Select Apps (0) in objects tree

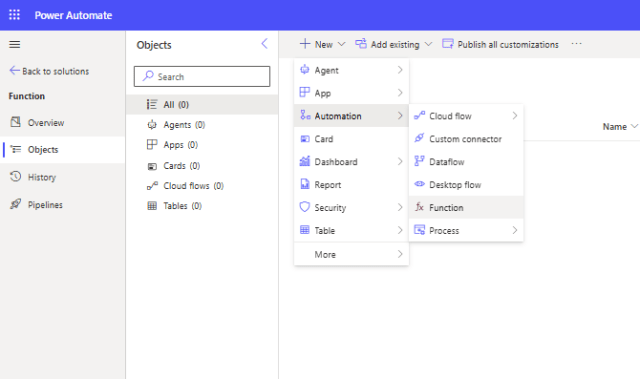pyautogui.click(x=202, y=145)
